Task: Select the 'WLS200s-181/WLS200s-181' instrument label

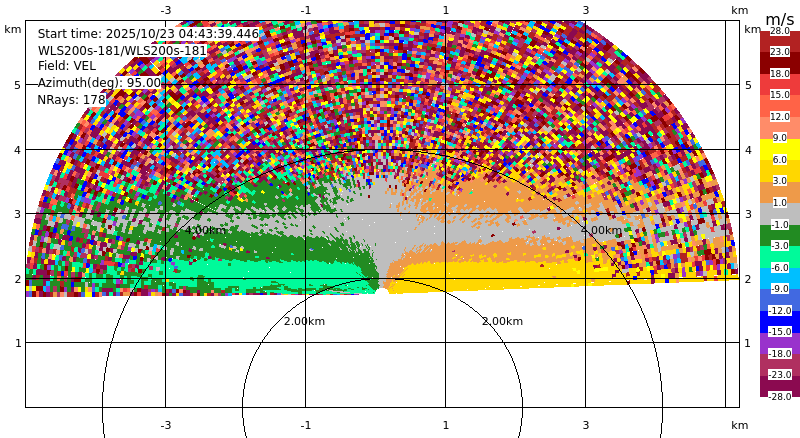Action: (122, 51)
